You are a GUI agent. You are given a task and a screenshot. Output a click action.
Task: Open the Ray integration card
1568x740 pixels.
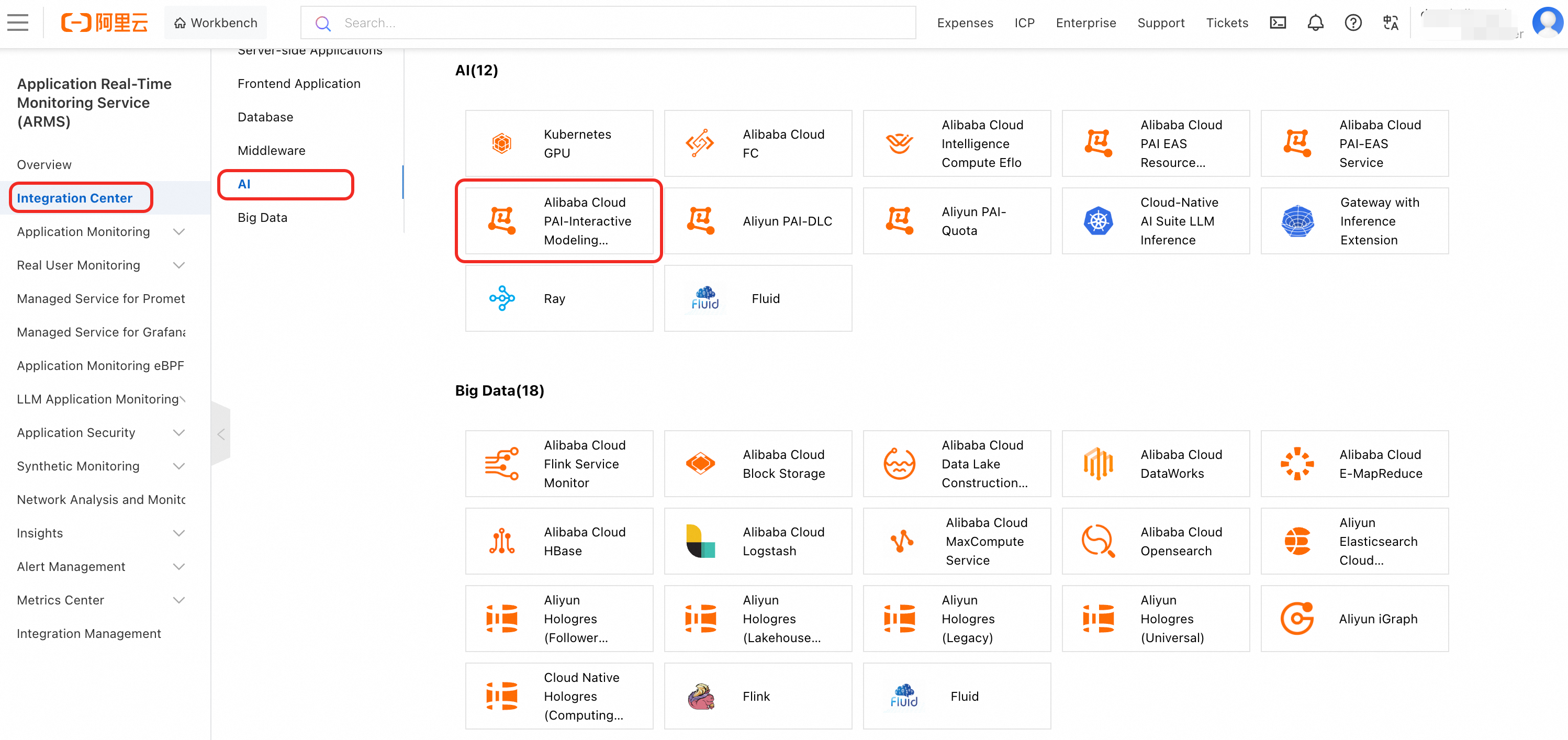coord(559,298)
